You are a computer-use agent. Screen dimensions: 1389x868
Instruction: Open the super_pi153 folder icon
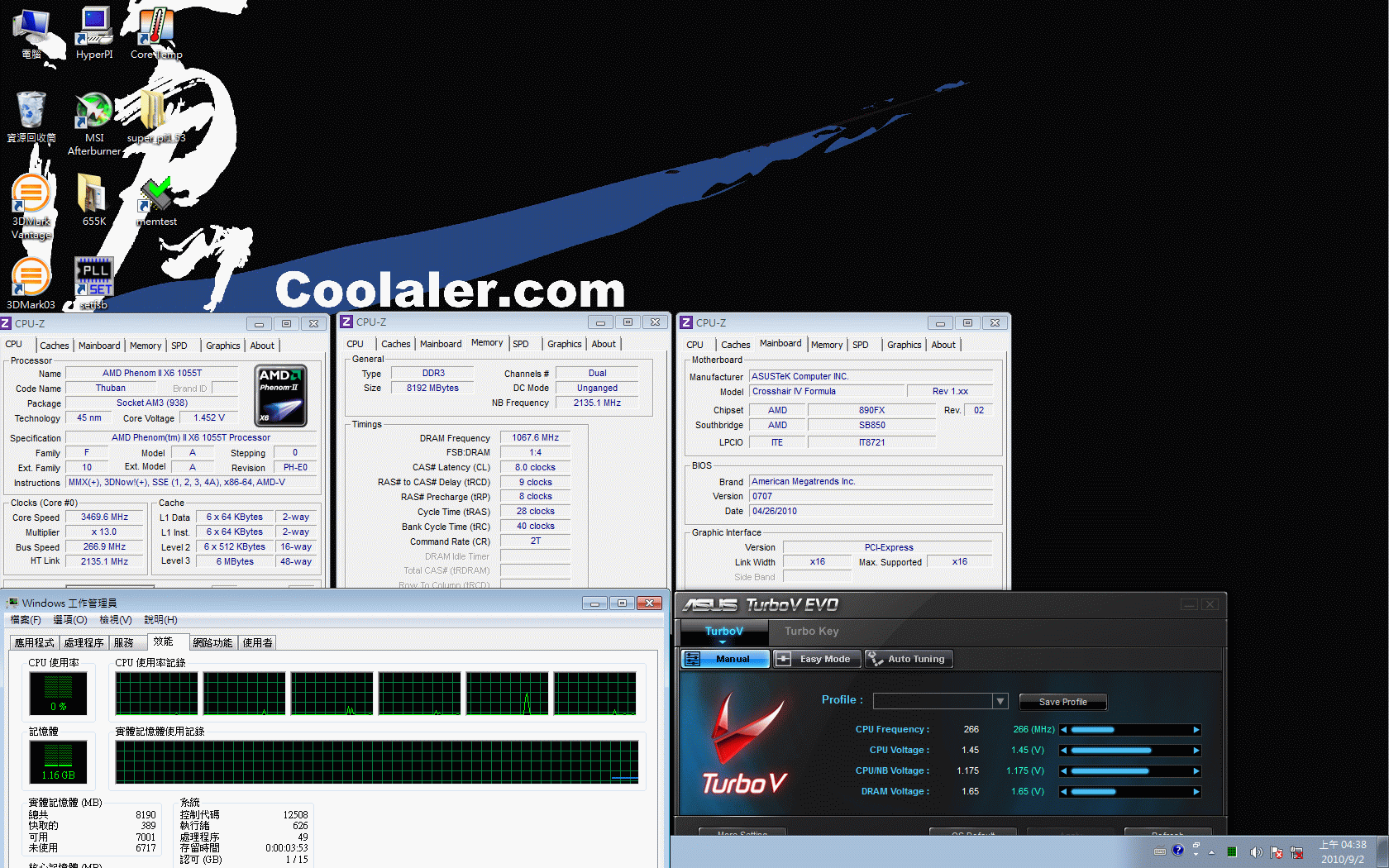(156, 117)
